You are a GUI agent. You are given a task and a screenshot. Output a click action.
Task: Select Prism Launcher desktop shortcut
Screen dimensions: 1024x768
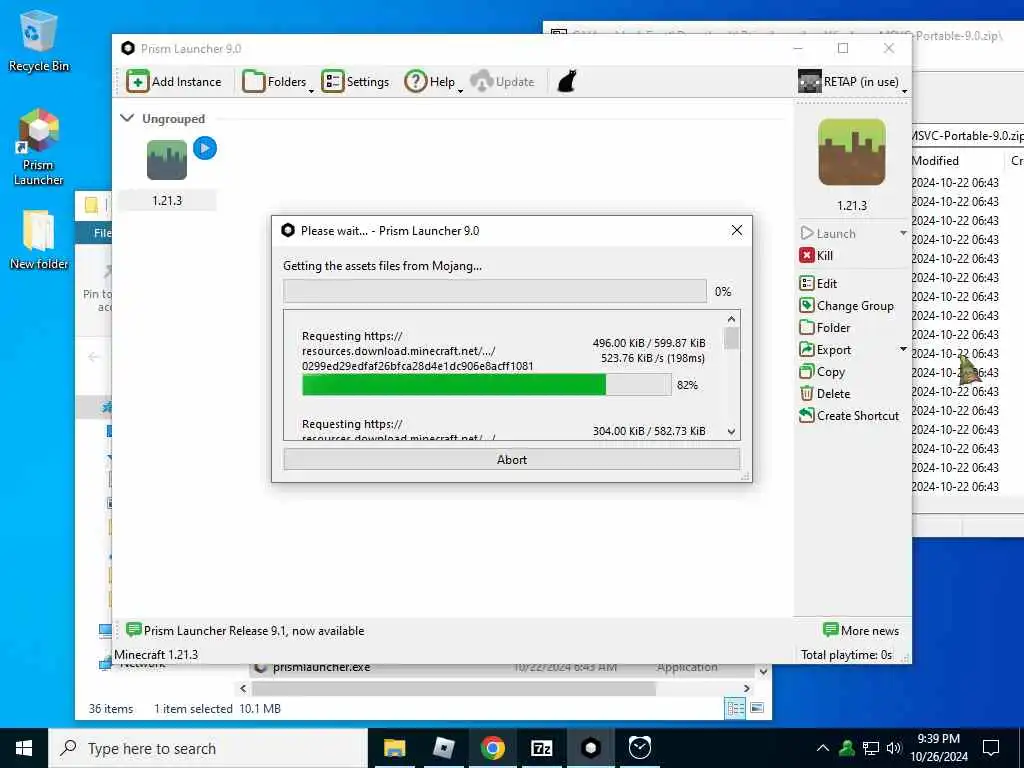(39, 148)
